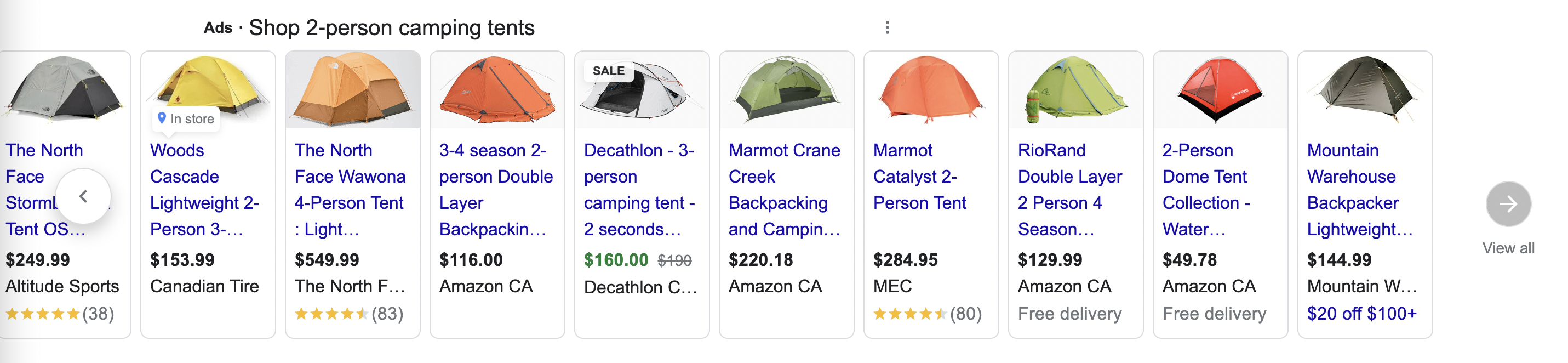The image size is (1568, 363).
Task: Click the $160.00 Decathlon sale price
Action: click(x=615, y=260)
